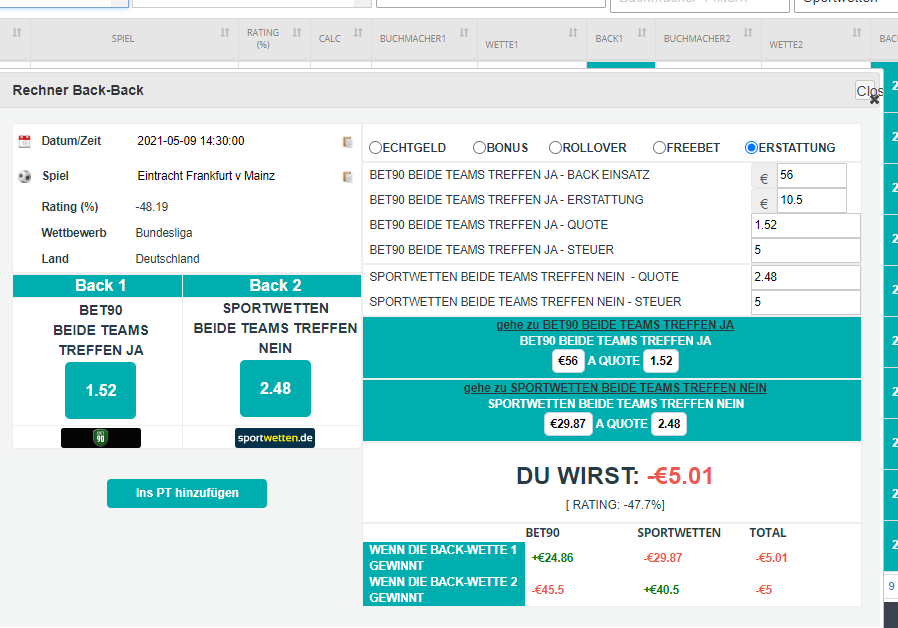898x628 pixels.
Task: Select the ERSTATTUNG radio option
Action: click(751, 148)
